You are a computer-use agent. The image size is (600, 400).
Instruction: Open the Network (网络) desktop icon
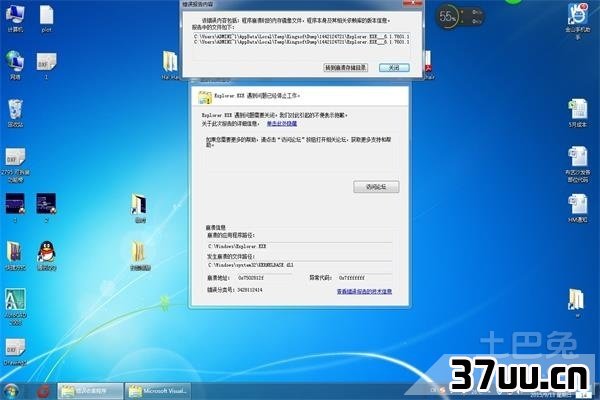[x=15, y=65]
